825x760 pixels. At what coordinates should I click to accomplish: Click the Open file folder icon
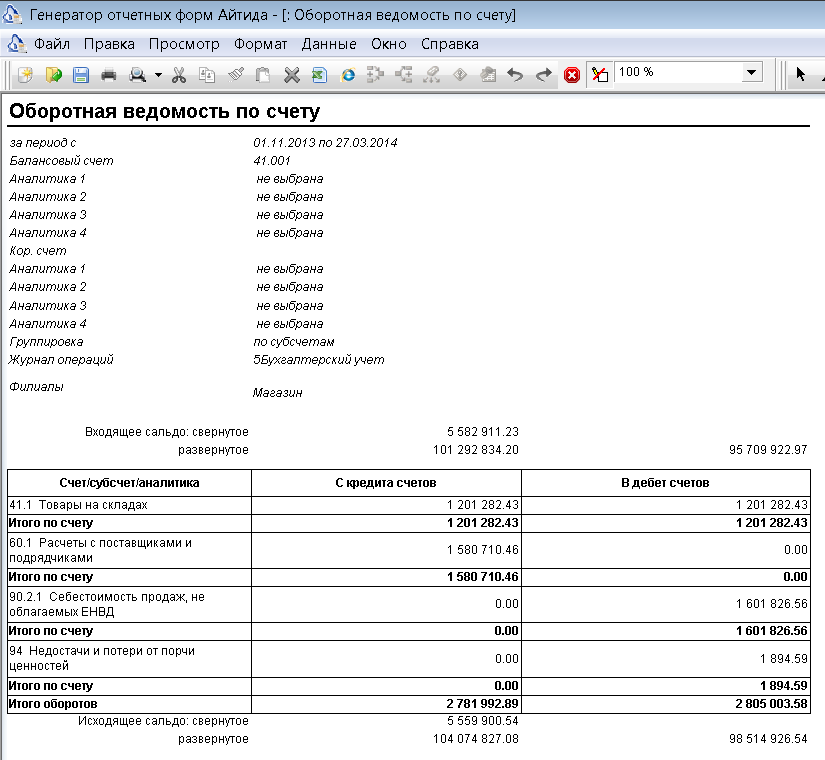click(x=53, y=75)
